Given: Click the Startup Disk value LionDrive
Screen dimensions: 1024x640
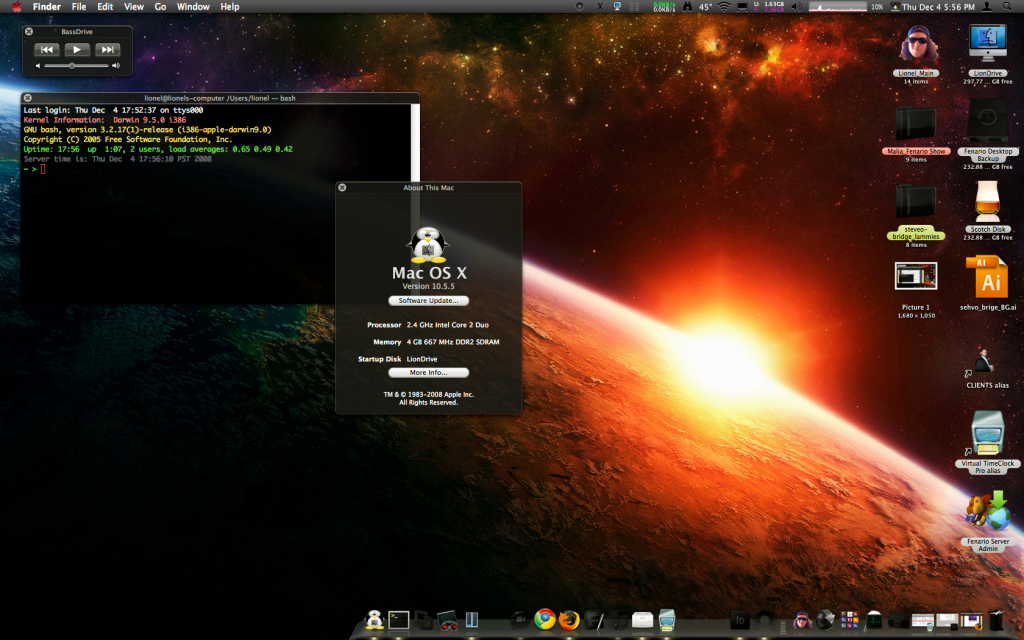Looking at the screenshot, I should click(x=422, y=359).
